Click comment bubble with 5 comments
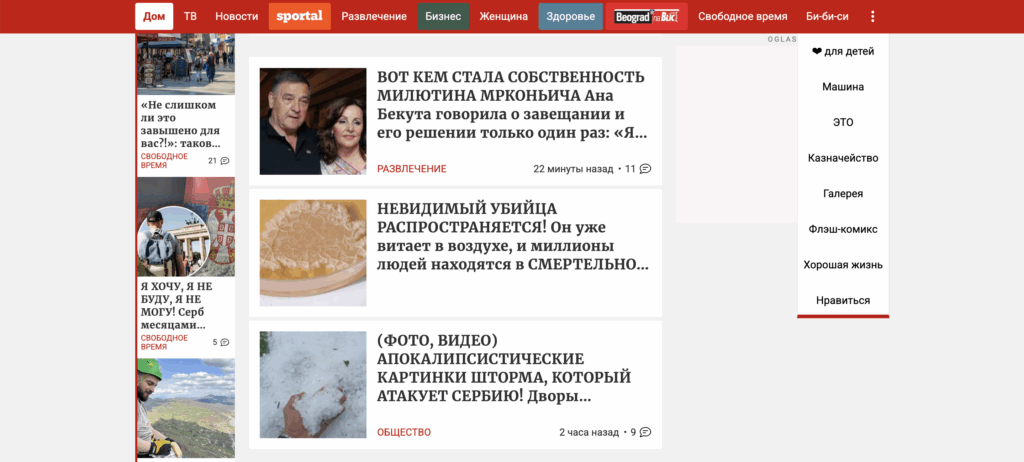This screenshot has width=1024, height=462. click(x=225, y=342)
